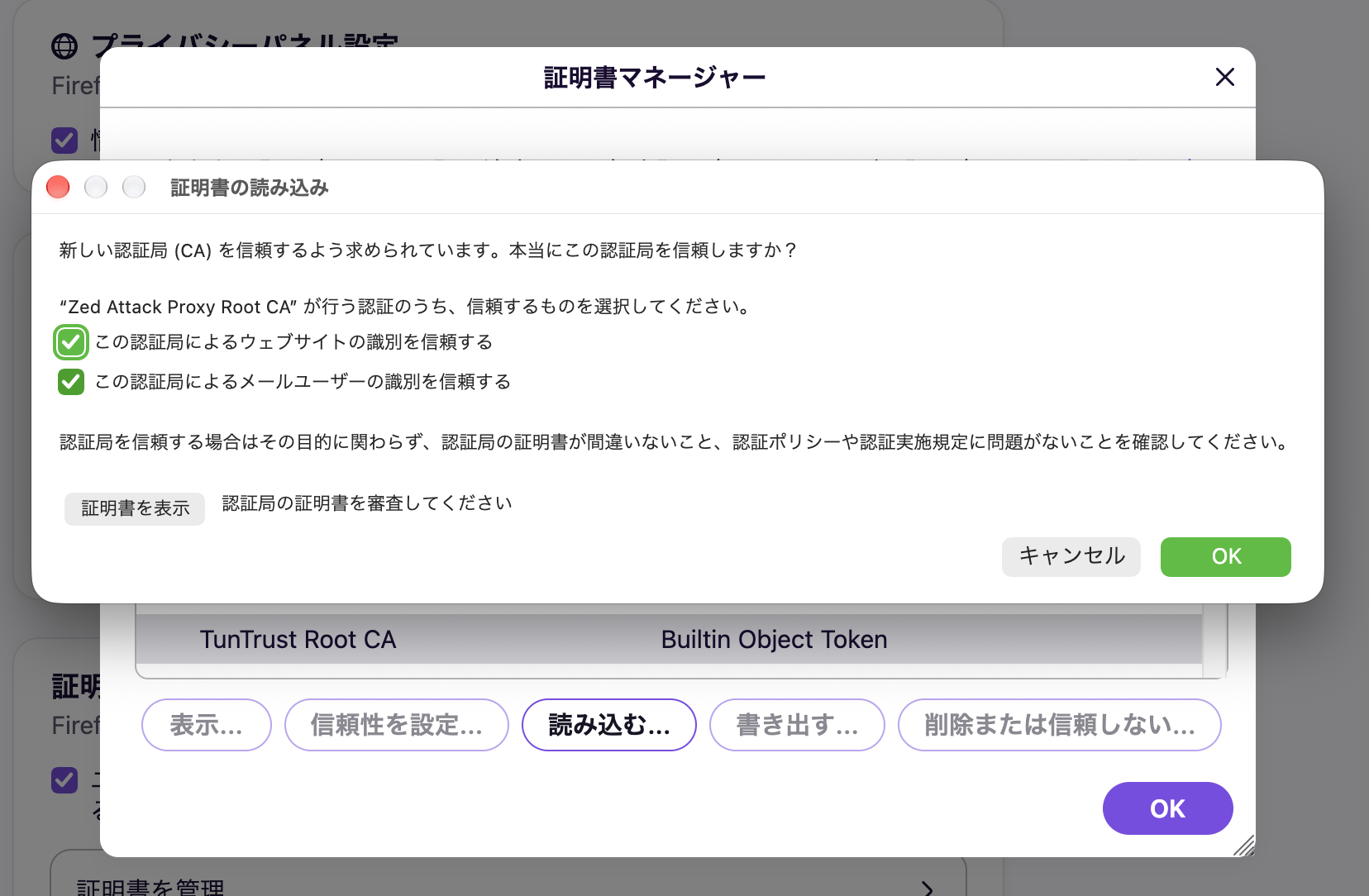The width and height of the screenshot is (1369, 896).
Task: Click globe icon beside privacy panel heading
Action: 64,46
